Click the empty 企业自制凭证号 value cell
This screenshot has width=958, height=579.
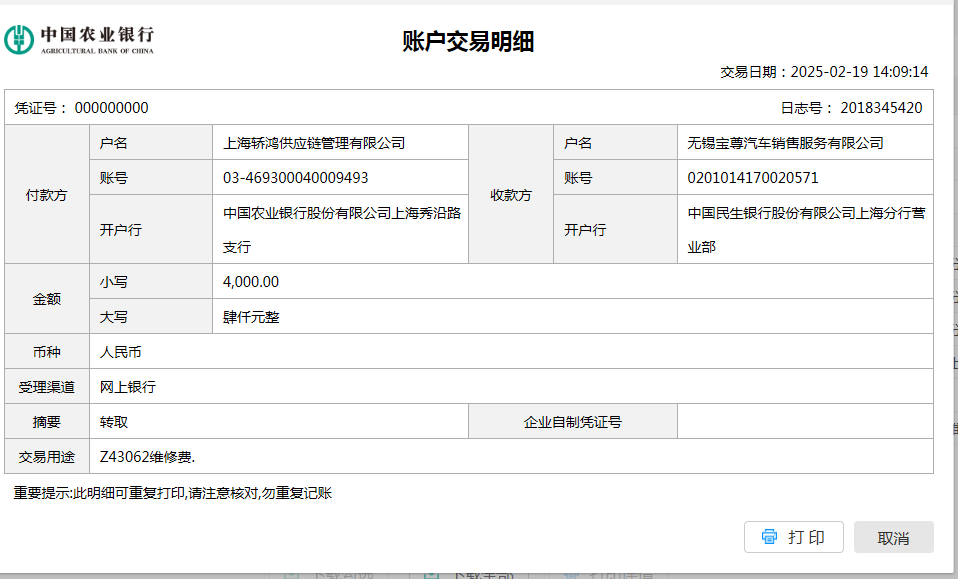pyautogui.click(x=804, y=422)
